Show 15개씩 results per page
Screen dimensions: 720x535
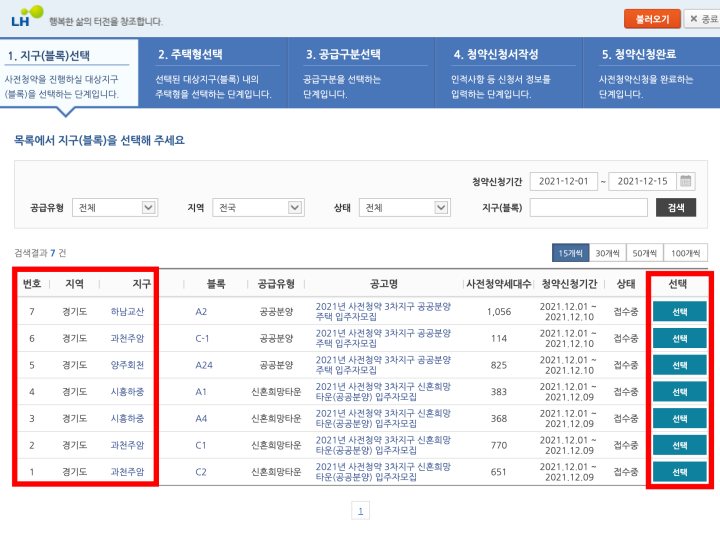pyautogui.click(x=570, y=253)
